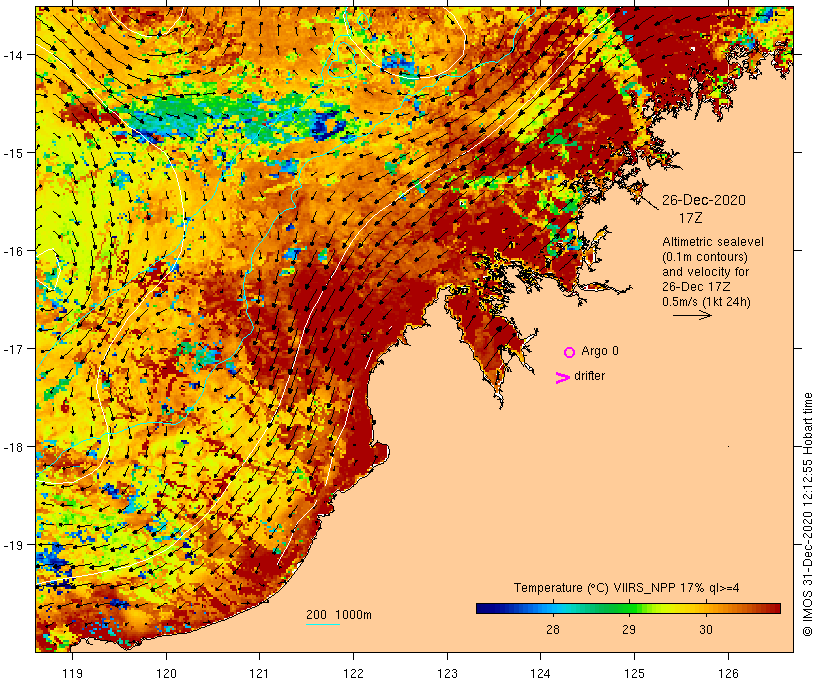Click latitude axis label '-19'
The width and height of the screenshot is (820, 680).
[x=13, y=545]
